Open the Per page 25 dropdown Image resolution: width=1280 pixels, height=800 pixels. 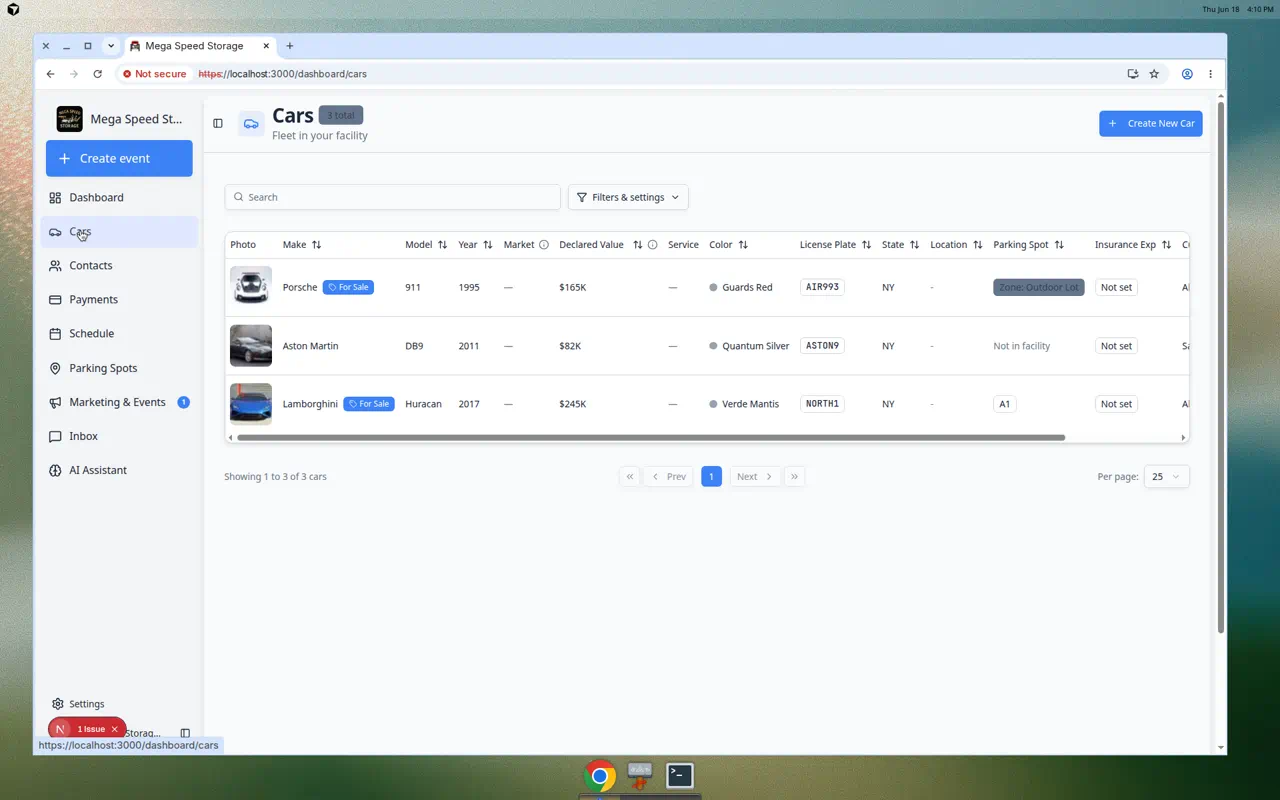[x=1166, y=477]
